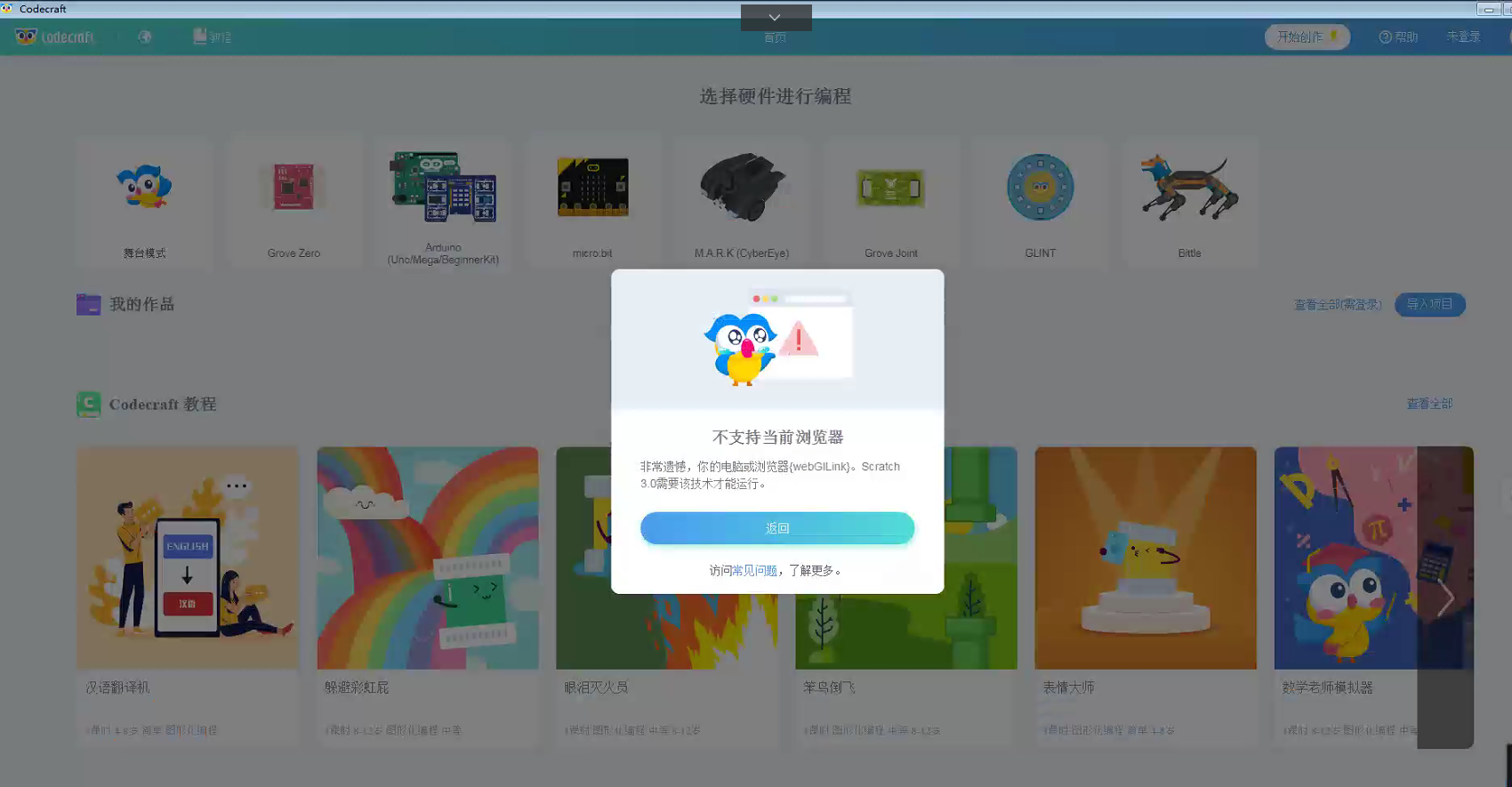1512x787 pixels.
Task: Open the 躲避彩虹屁 tutorial thumbnail
Action: (x=428, y=558)
